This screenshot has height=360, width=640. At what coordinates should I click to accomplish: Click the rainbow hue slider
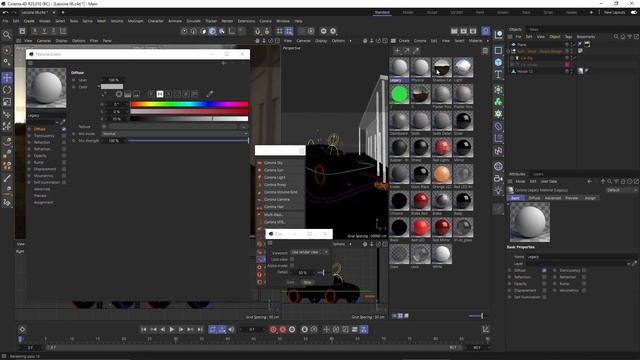(189, 104)
